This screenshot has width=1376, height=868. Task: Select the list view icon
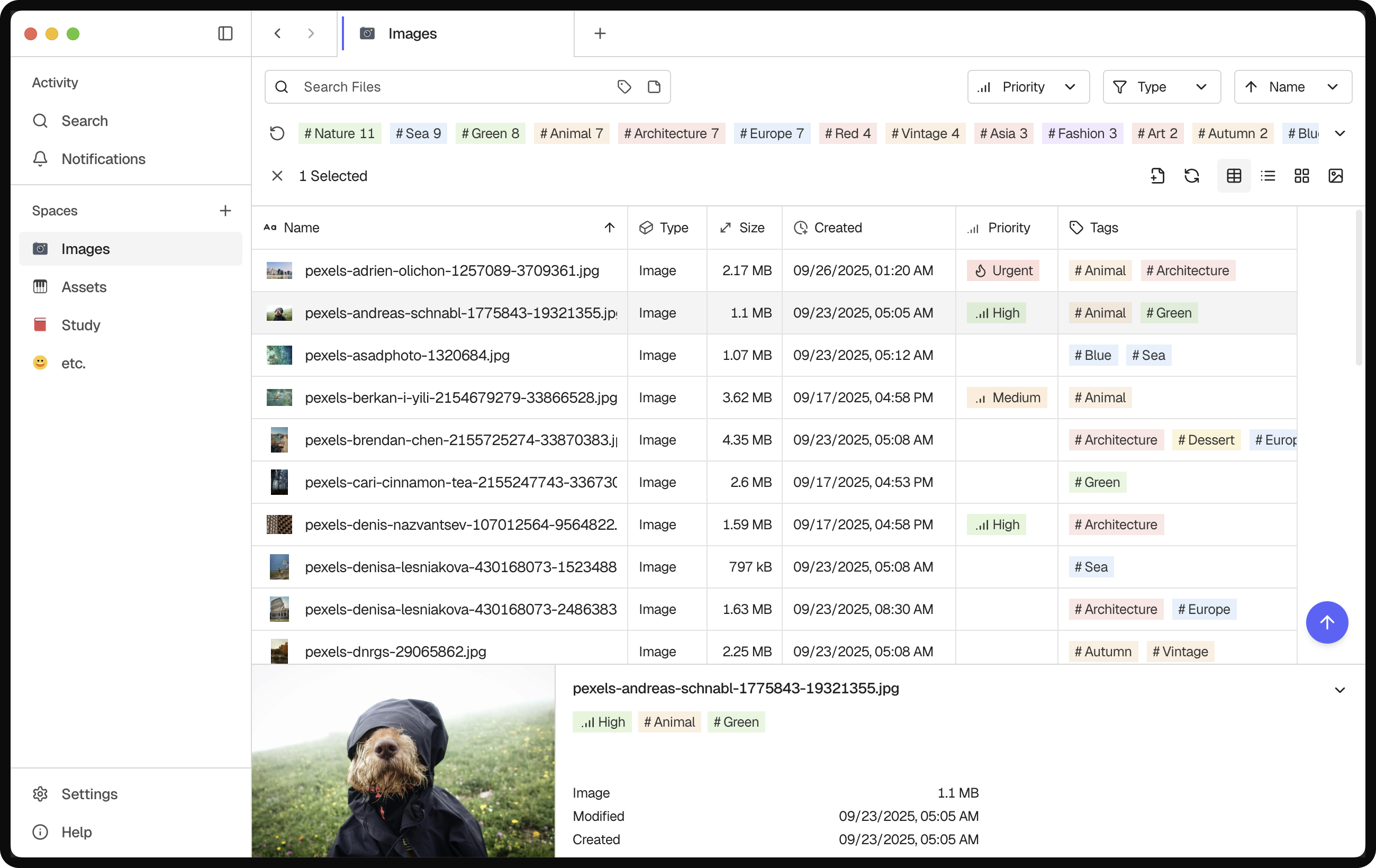point(1268,176)
